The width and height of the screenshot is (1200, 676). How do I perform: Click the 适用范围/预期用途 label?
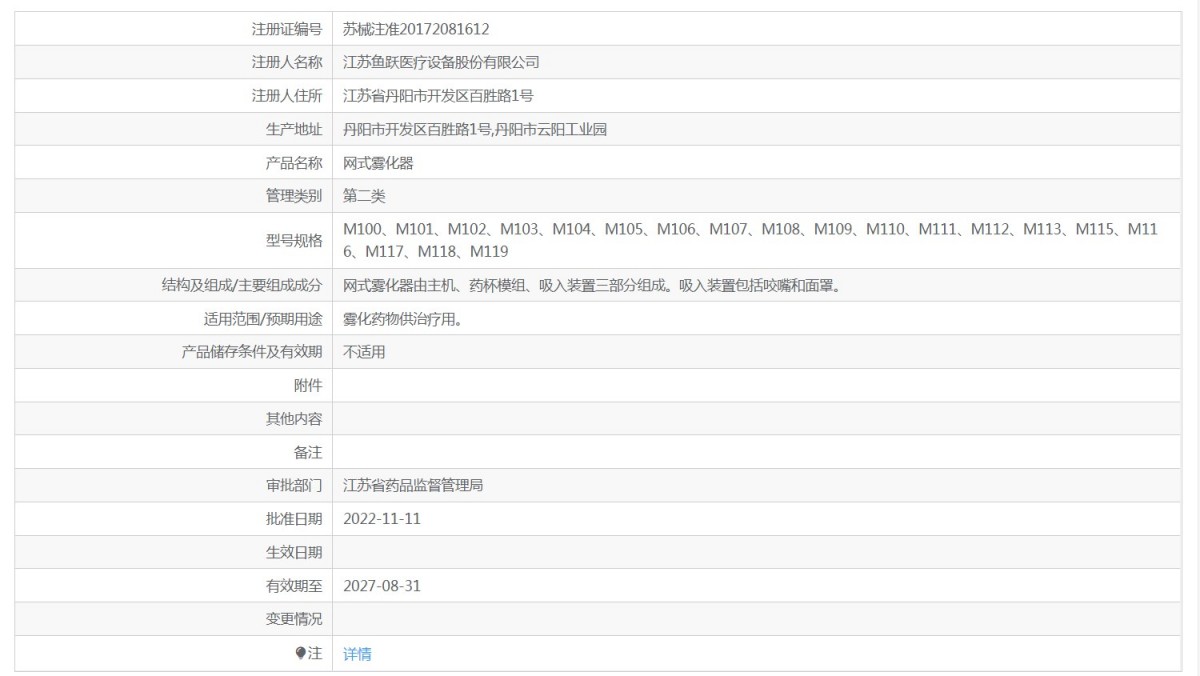[263, 319]
